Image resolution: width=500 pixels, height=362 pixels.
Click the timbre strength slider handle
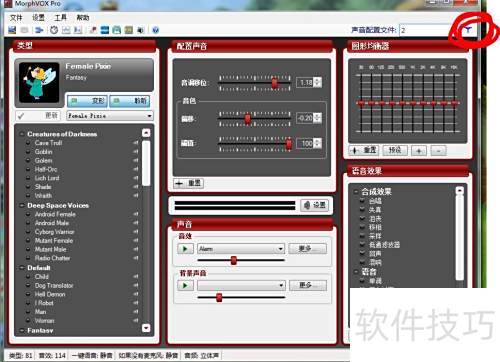(x=289, y=143)
